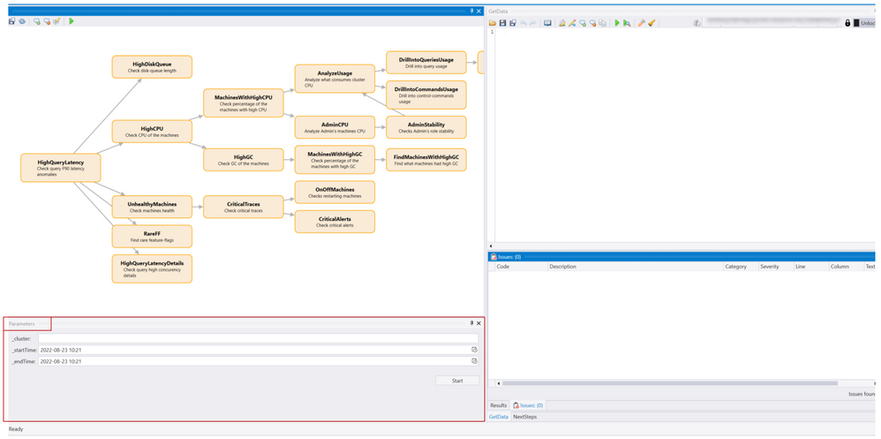Click the broom clean-up icon in GetData toolbar
This screenshot has width=881, height=439.
click(x=652, y=22)
